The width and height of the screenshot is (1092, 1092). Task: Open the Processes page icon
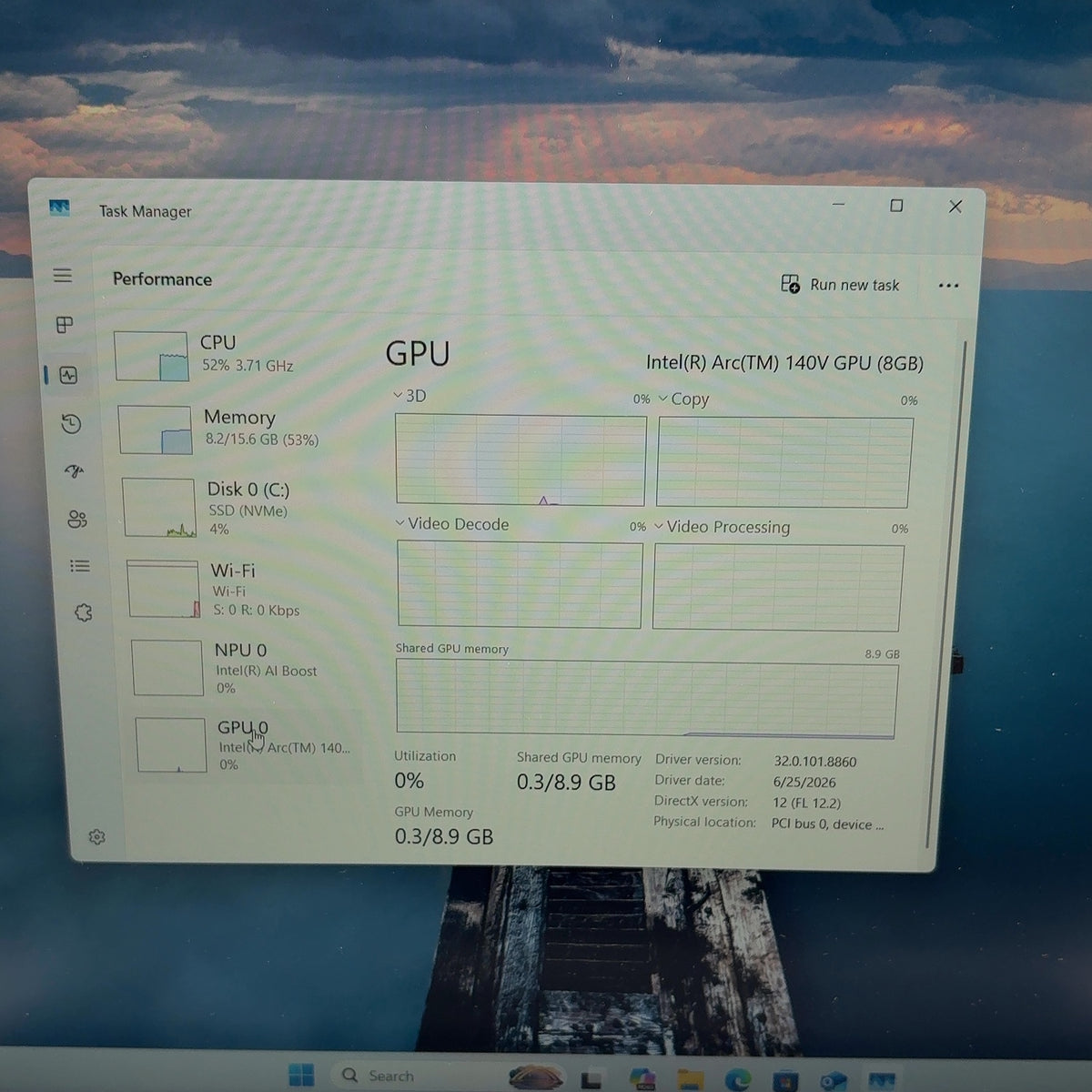(65, 325)
